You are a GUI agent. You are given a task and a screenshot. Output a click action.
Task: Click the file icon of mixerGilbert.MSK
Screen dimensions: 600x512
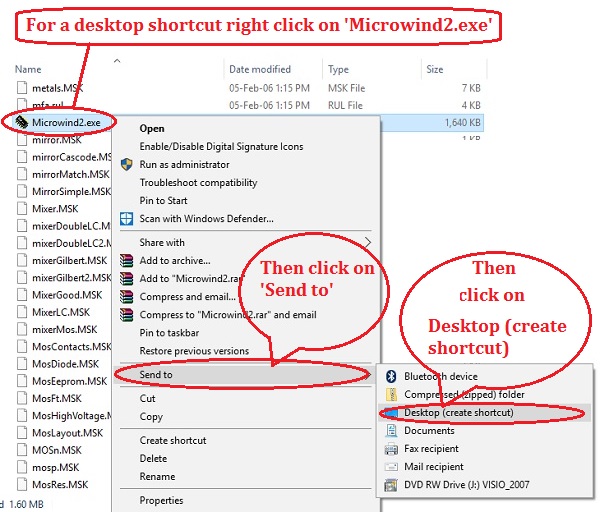22,260
